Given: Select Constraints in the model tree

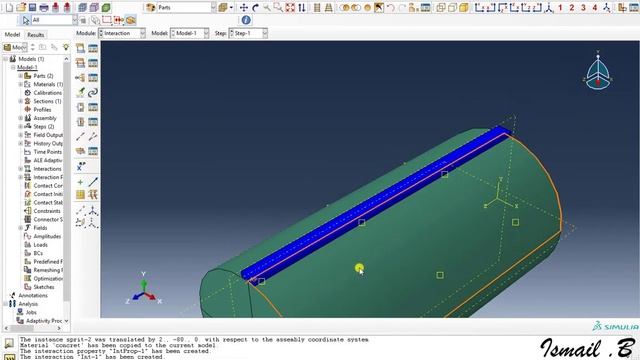Looking at the screenshot, I should point(47,211).
